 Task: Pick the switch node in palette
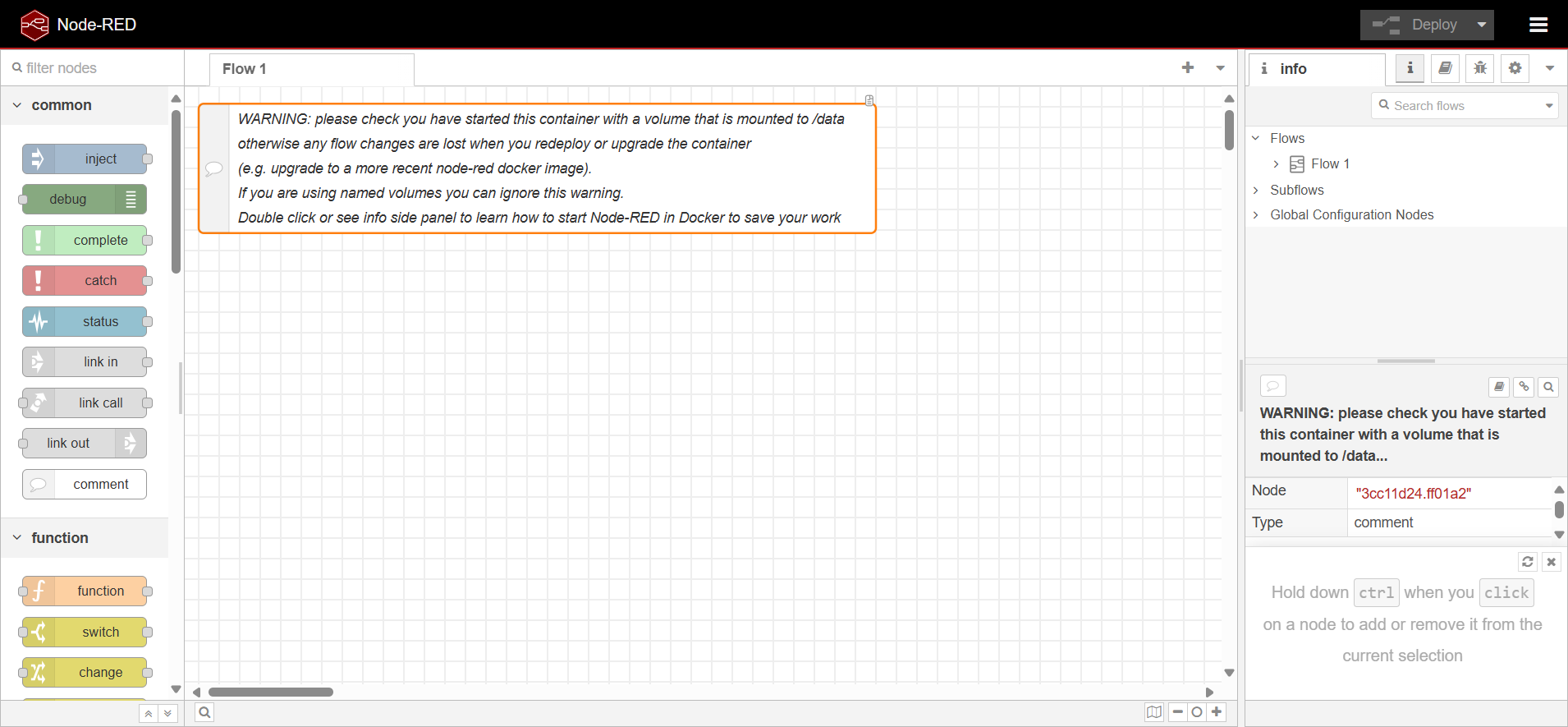pyautogui.click(x=85, y=633)
